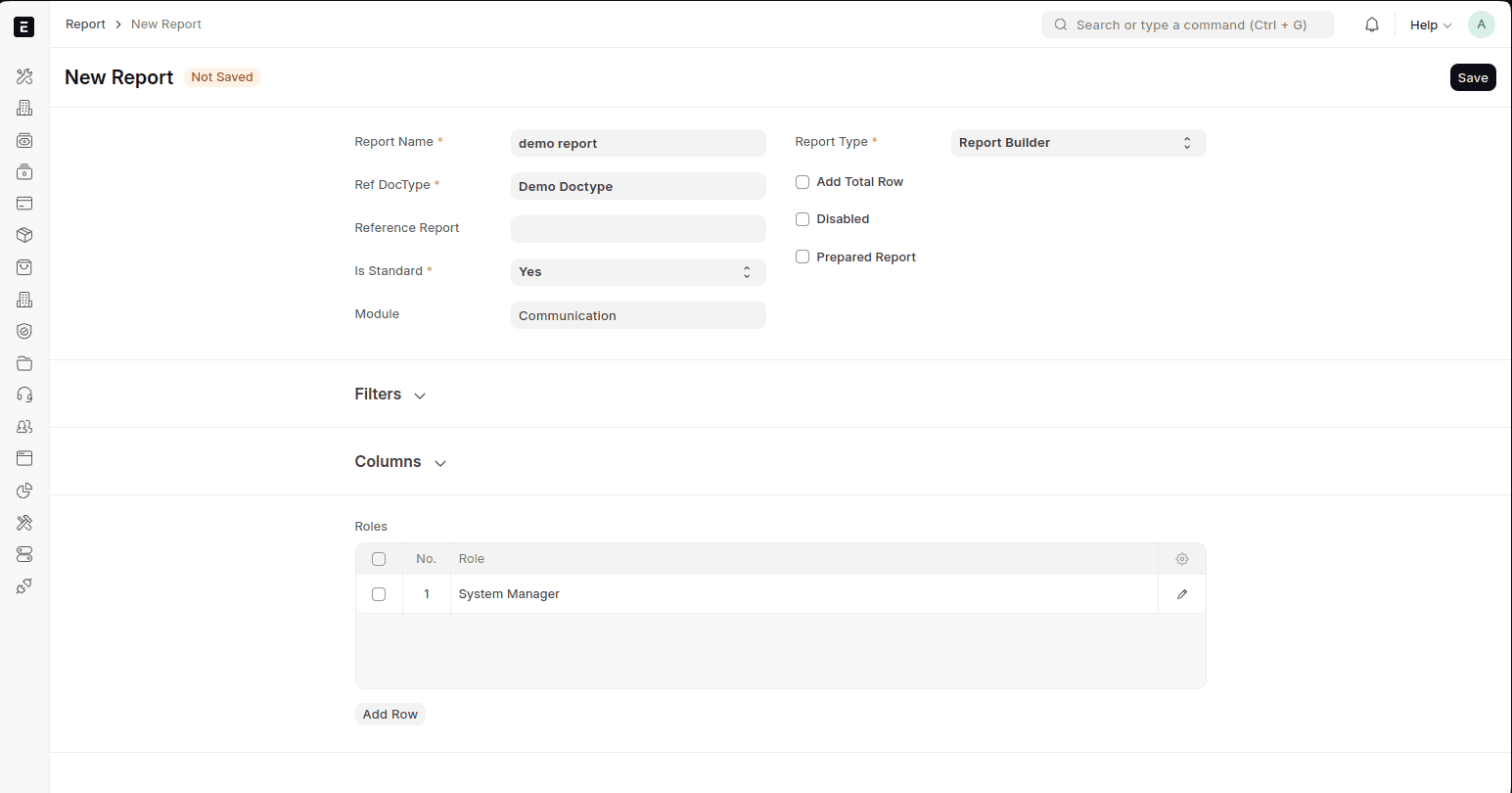Screen dimensions: 1512x793
Task: Click the System Manager role cell
Action: (804, 594)
